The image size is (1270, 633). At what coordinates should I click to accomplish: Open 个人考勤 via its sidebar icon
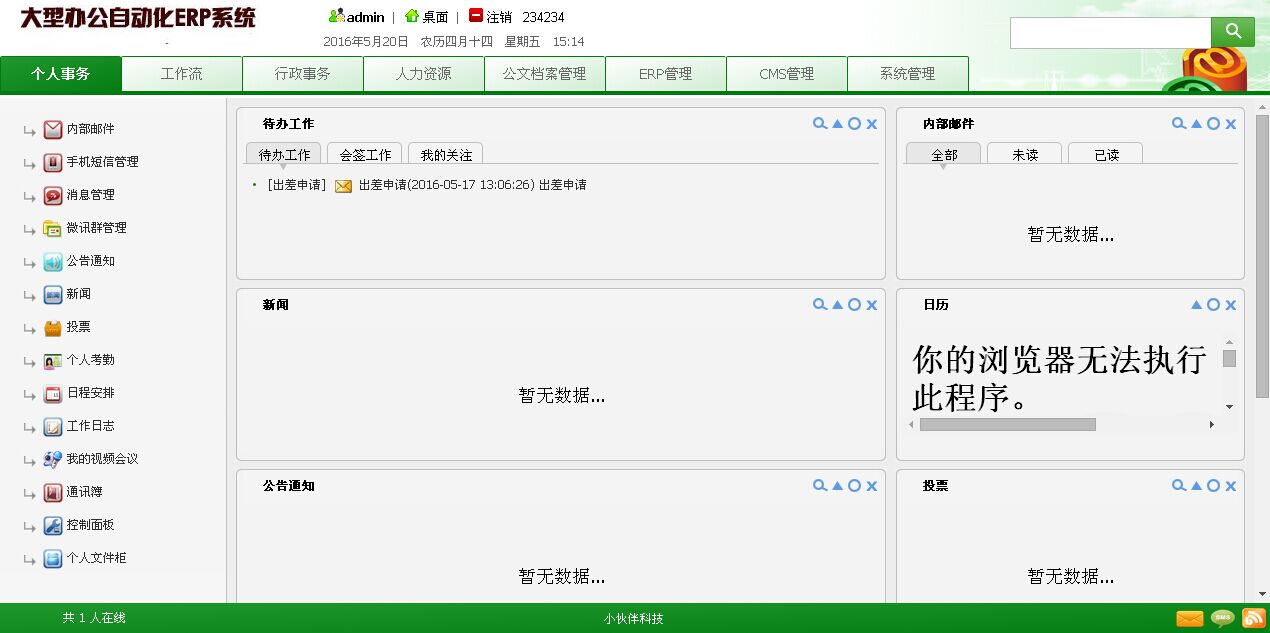point(52,360)
